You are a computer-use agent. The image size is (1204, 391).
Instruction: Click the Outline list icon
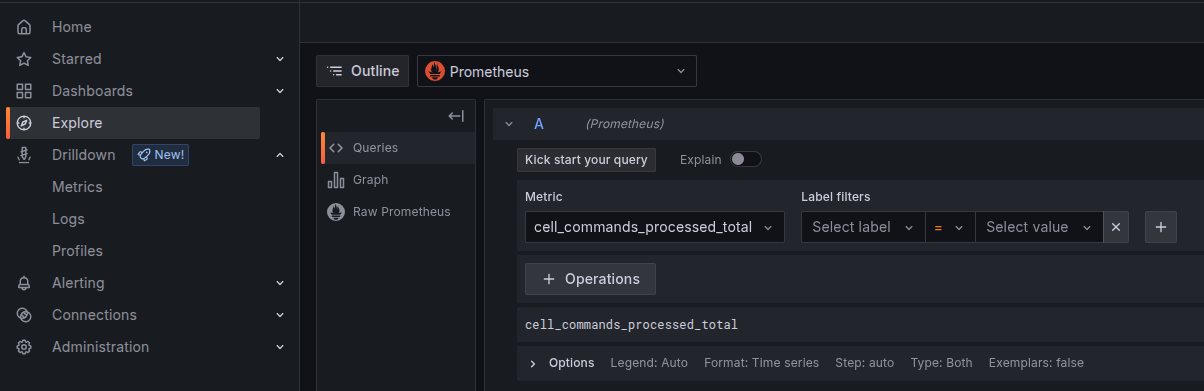tap(335, 71)
